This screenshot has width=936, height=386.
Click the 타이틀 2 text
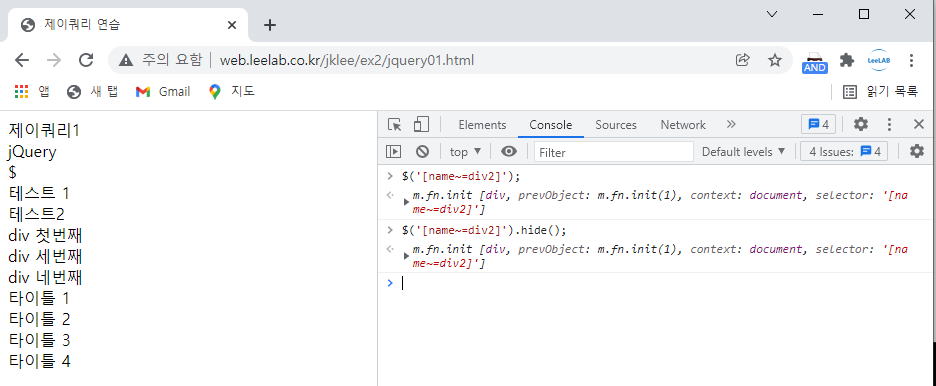(39, 319)
